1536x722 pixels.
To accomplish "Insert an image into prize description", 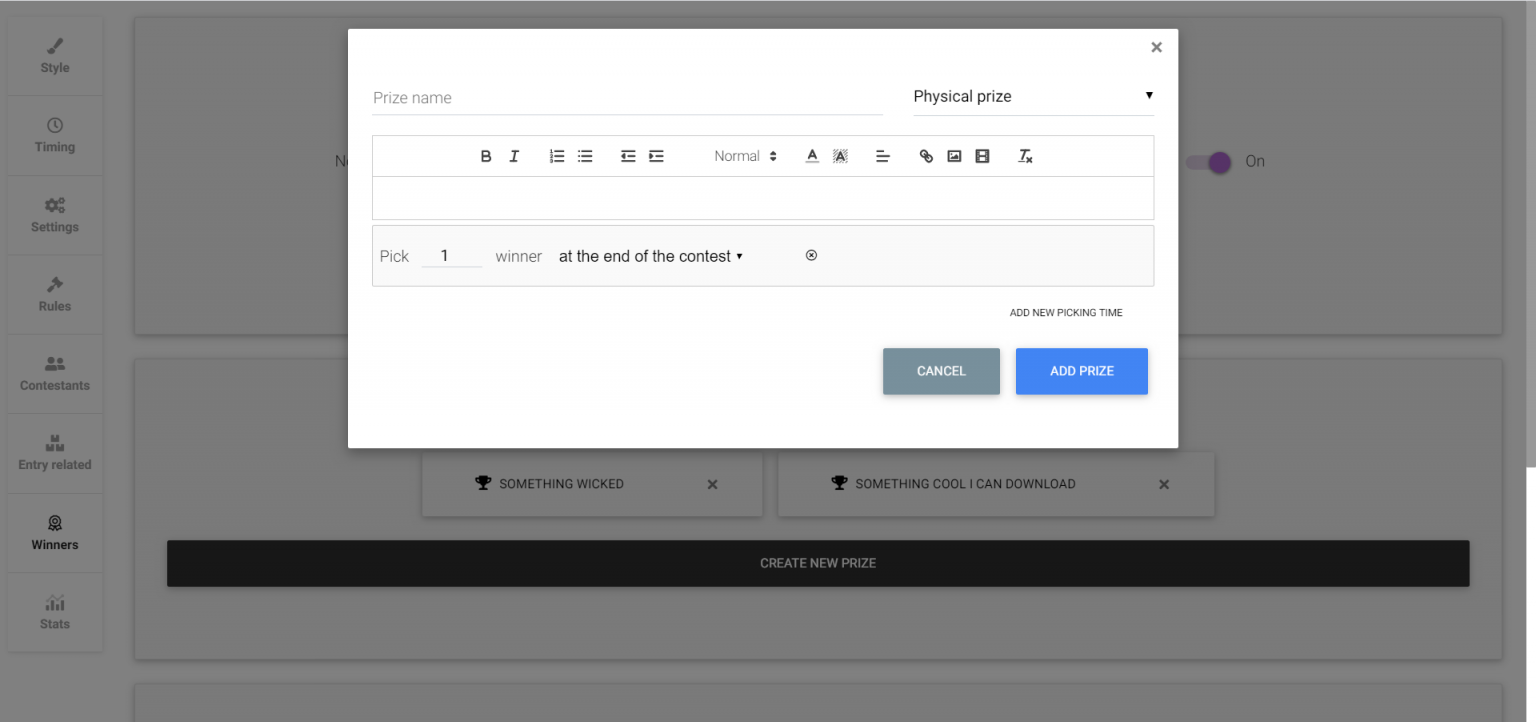I will click(x=954, y=156).
